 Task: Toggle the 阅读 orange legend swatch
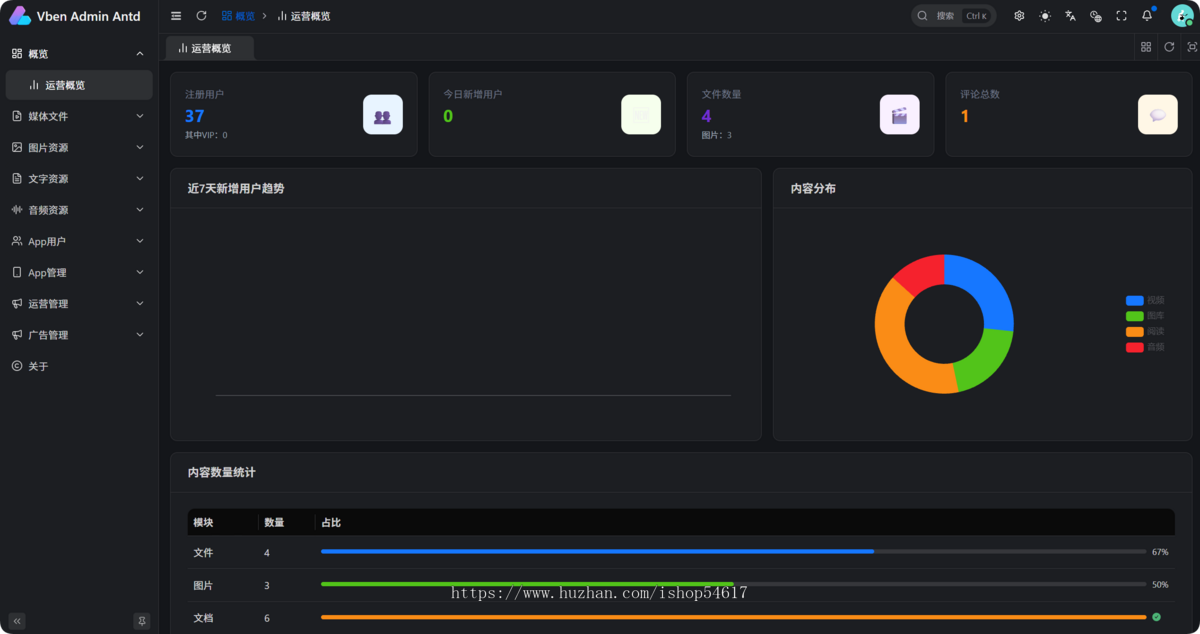point(1135,332)
